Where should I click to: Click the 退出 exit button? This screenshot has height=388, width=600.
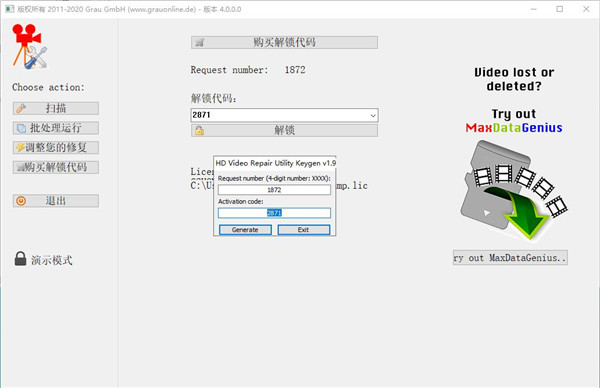55,201
